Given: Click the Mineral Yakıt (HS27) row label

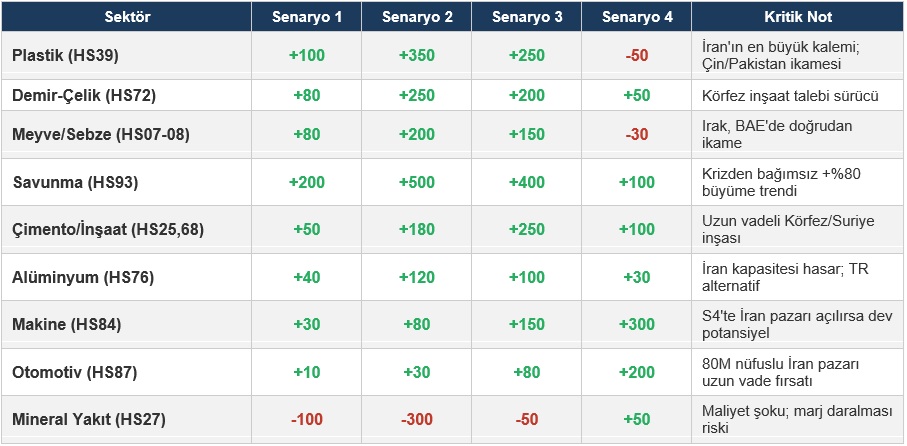Looking at the screenshot, I should click(91, 419).
